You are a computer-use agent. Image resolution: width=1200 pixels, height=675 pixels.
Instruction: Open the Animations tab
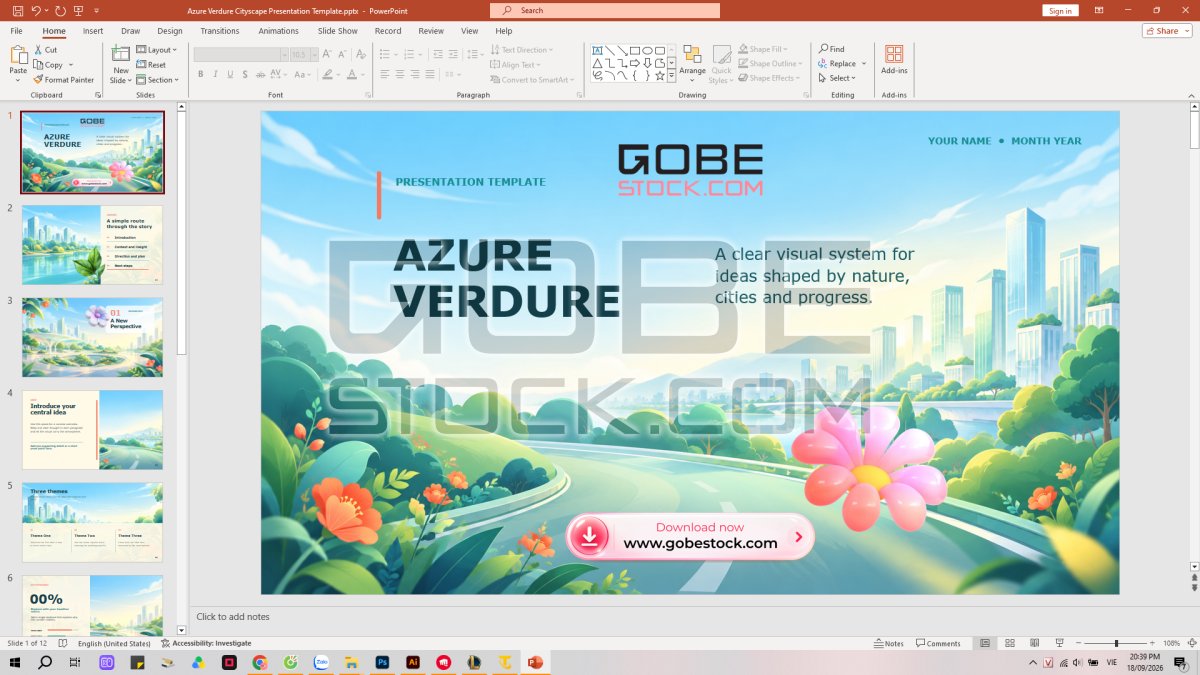(x=278, y=31)
